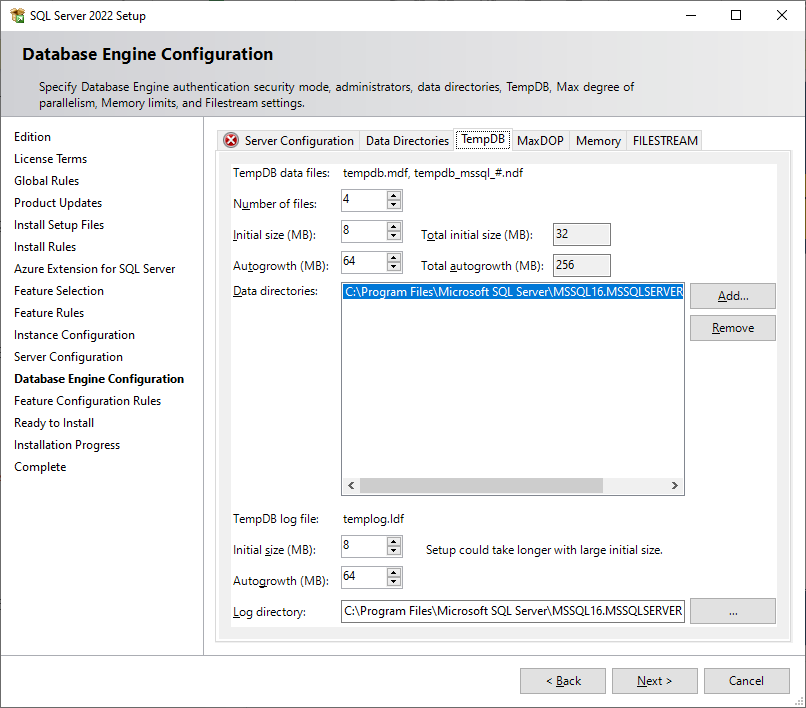Select the Total autogrowth (MB) field
The height and width of the screenshot is (708, 806).
pos(581,265)
